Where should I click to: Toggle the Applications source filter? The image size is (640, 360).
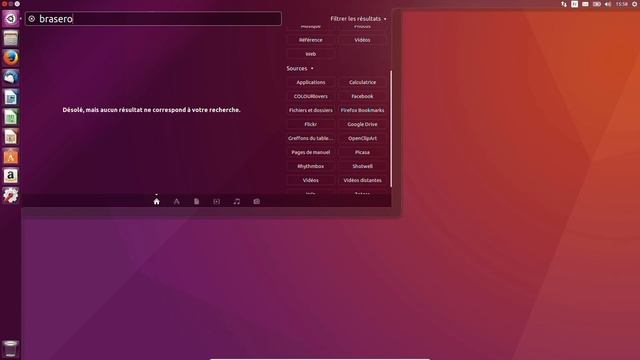pos(311,82)
